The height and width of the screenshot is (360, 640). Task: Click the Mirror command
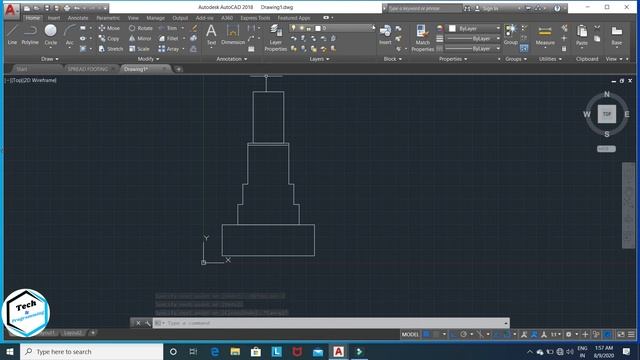(140, 38)
